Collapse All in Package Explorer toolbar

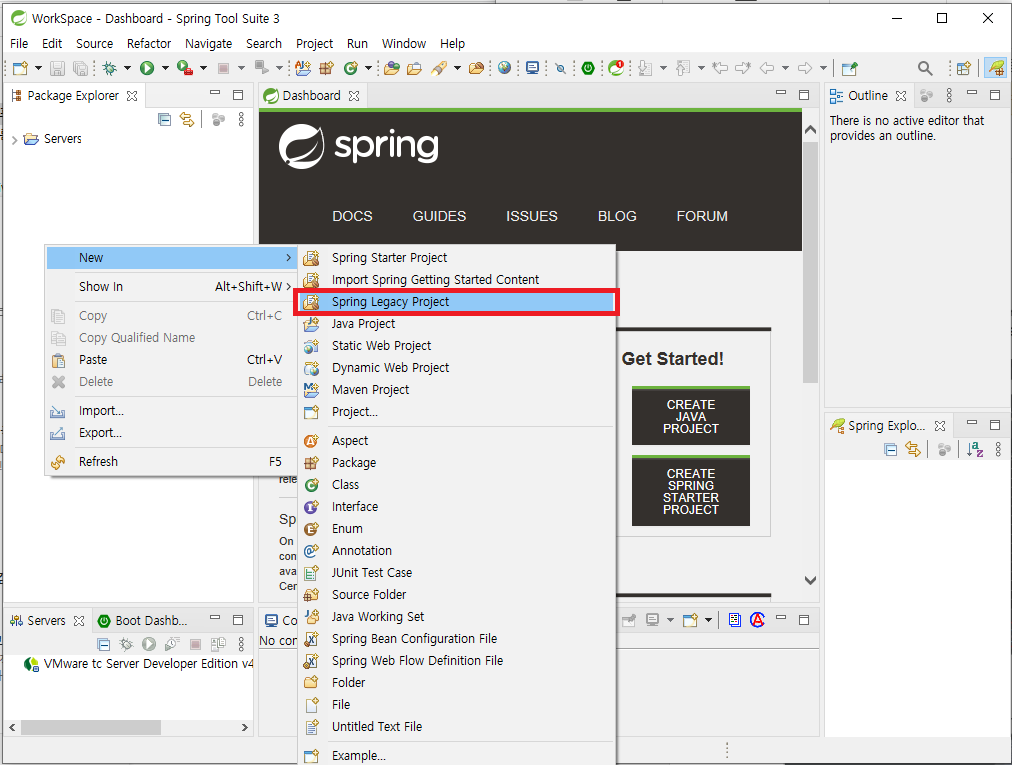tap(165, 119)
